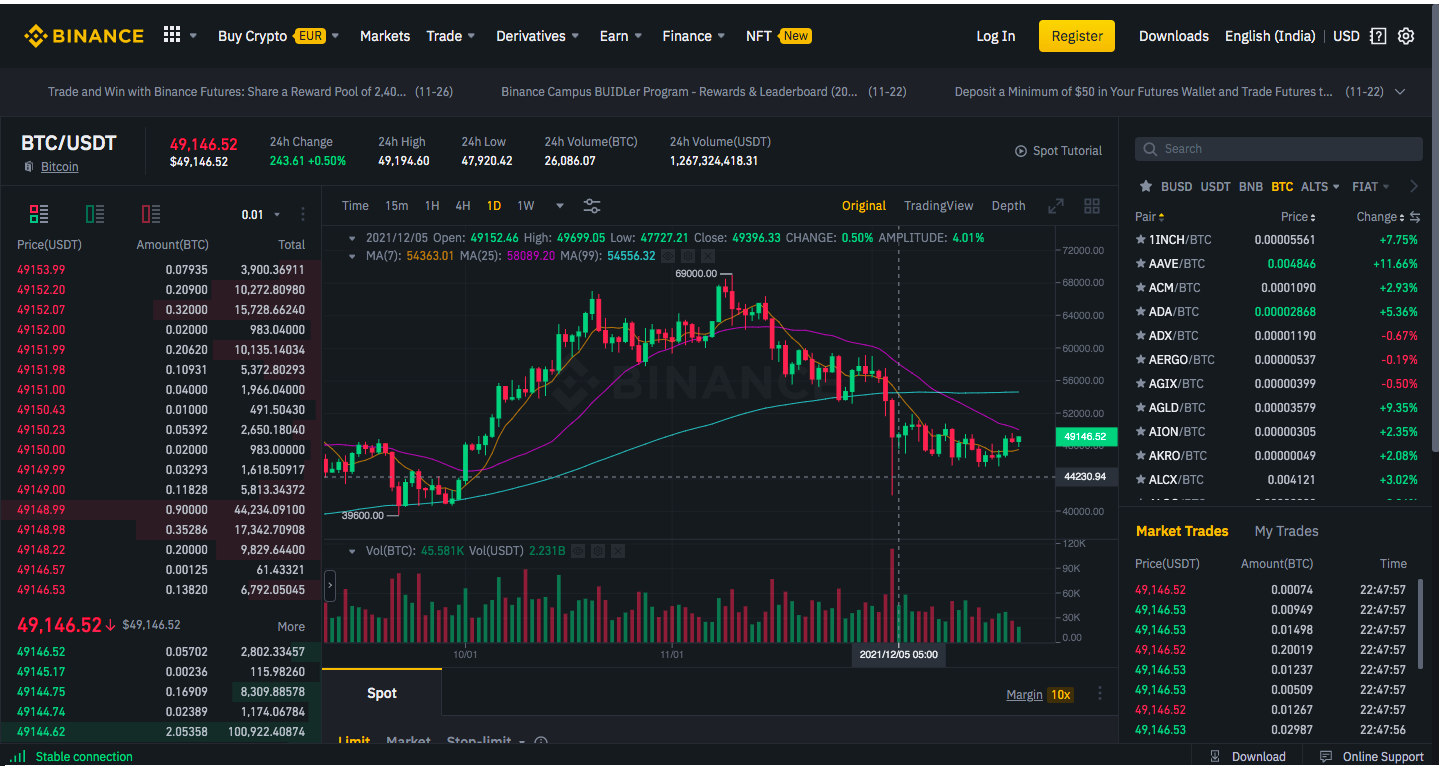Expand the Derivatives menu dropdown
The image size is (1439, 766).
point(538,36)
